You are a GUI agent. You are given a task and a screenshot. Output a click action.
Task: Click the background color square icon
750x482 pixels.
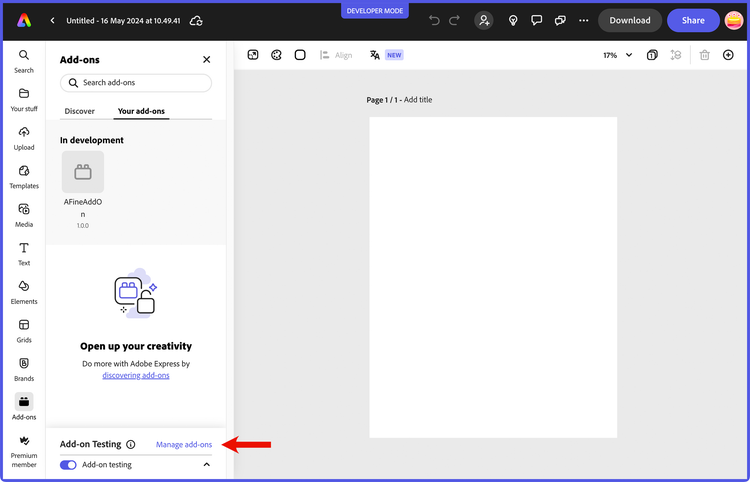click(300, 55)
